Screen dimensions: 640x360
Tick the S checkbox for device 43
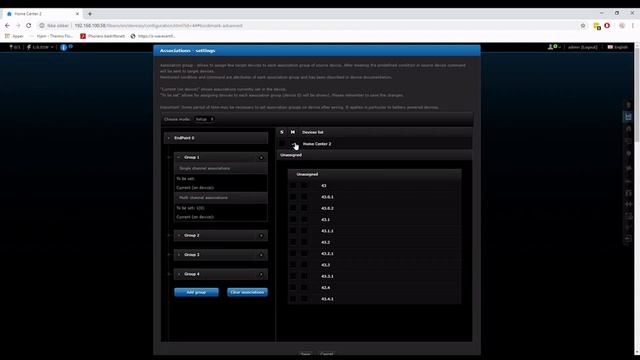pyautogui.click(x=293, y=185)
